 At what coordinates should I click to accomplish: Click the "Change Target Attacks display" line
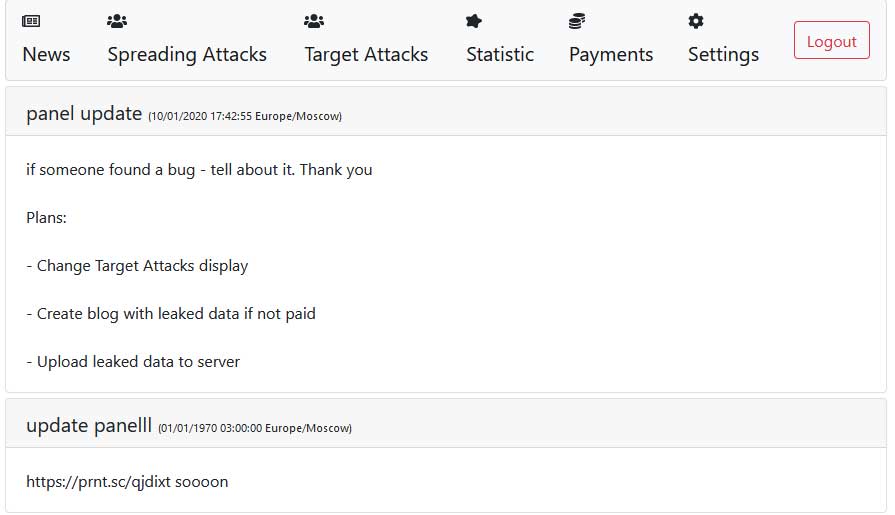point(137,266)
